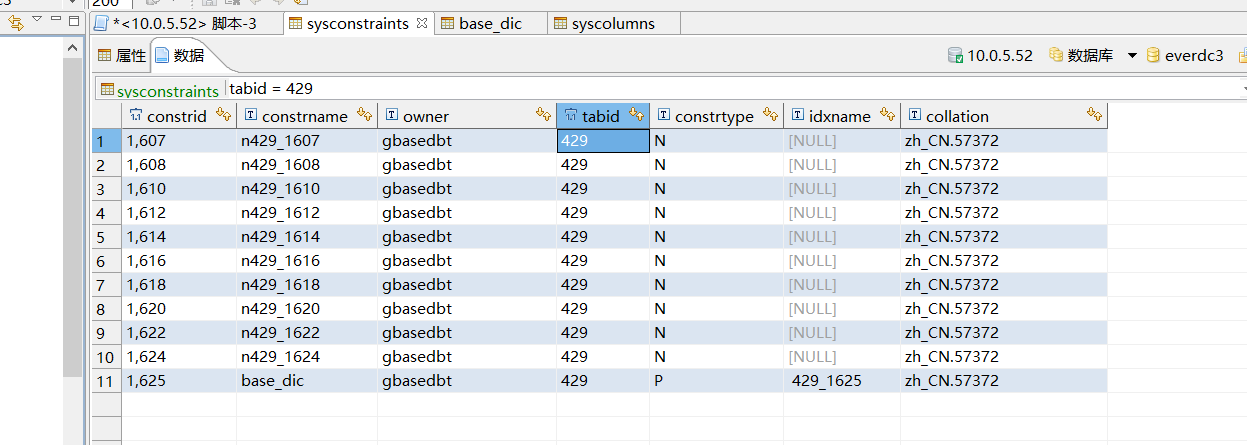The image size is (1247, 445).
Task: Click the filter icon on collation column
Action: click(1095, 115)
